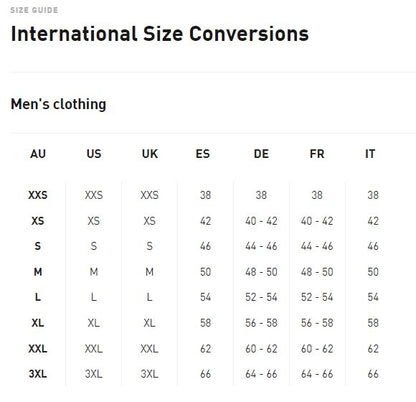Click the FR 64 - 66 cell

click(317, 374)
